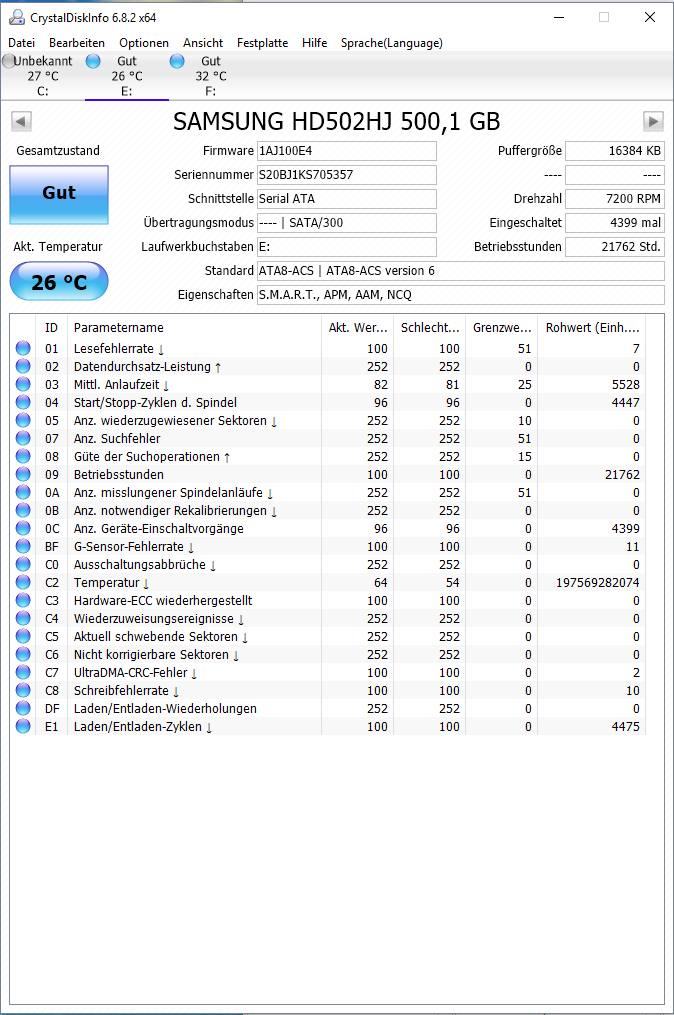674x1015 pixels.
Task: Select drive F: tab at 32 °C
Action: click(211, 76)
